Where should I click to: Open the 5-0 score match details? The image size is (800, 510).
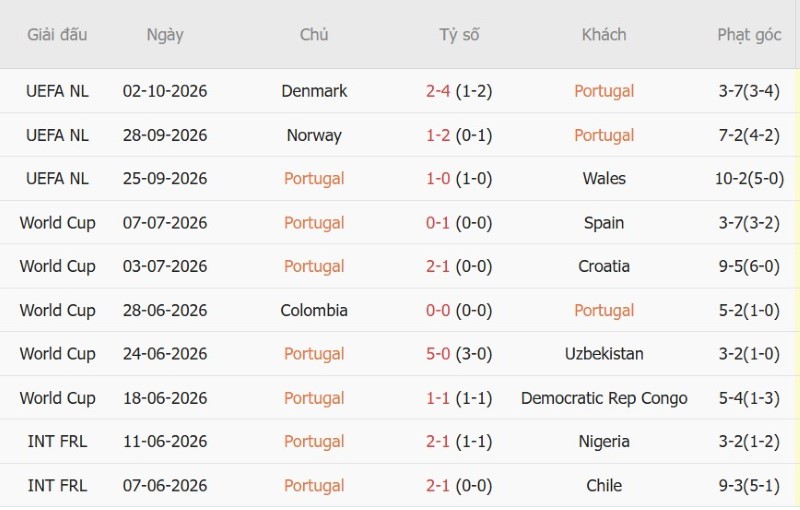coord(438,354)
